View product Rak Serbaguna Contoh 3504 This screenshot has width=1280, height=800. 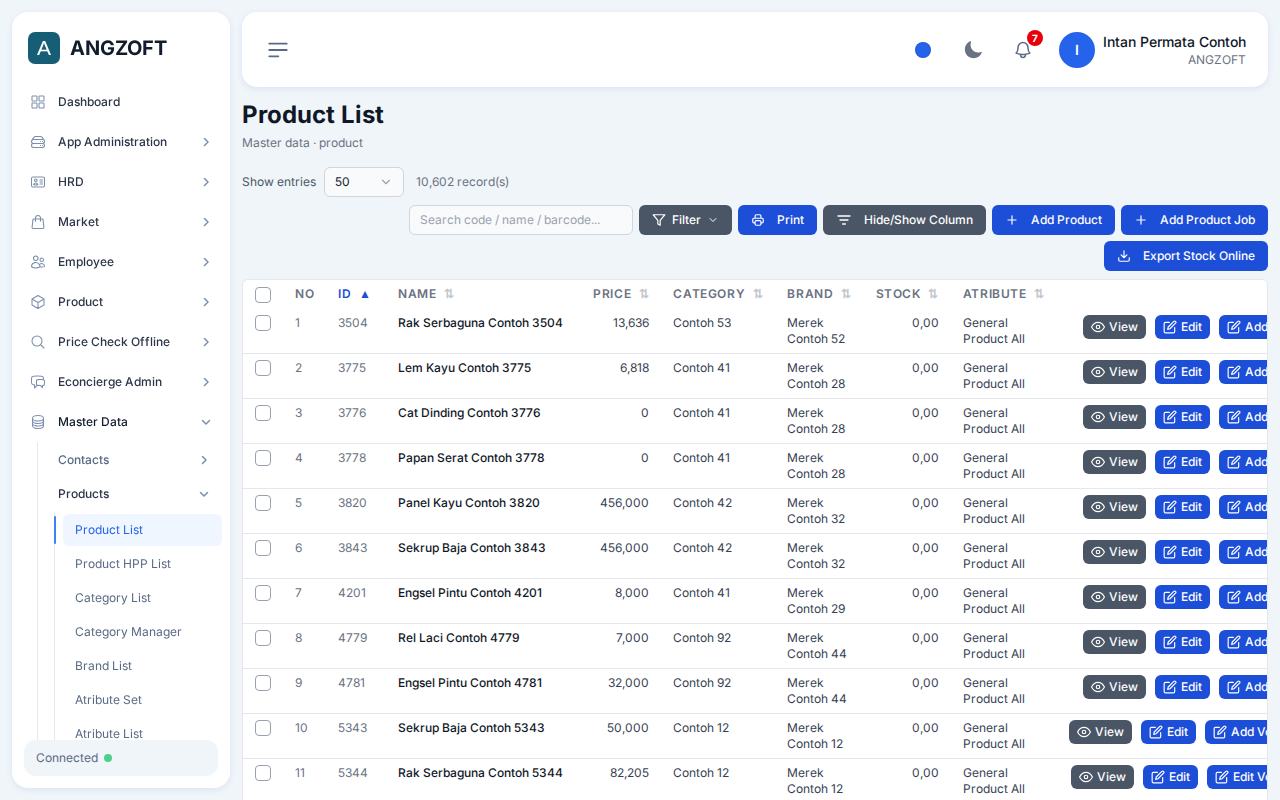pos(1114,327)
